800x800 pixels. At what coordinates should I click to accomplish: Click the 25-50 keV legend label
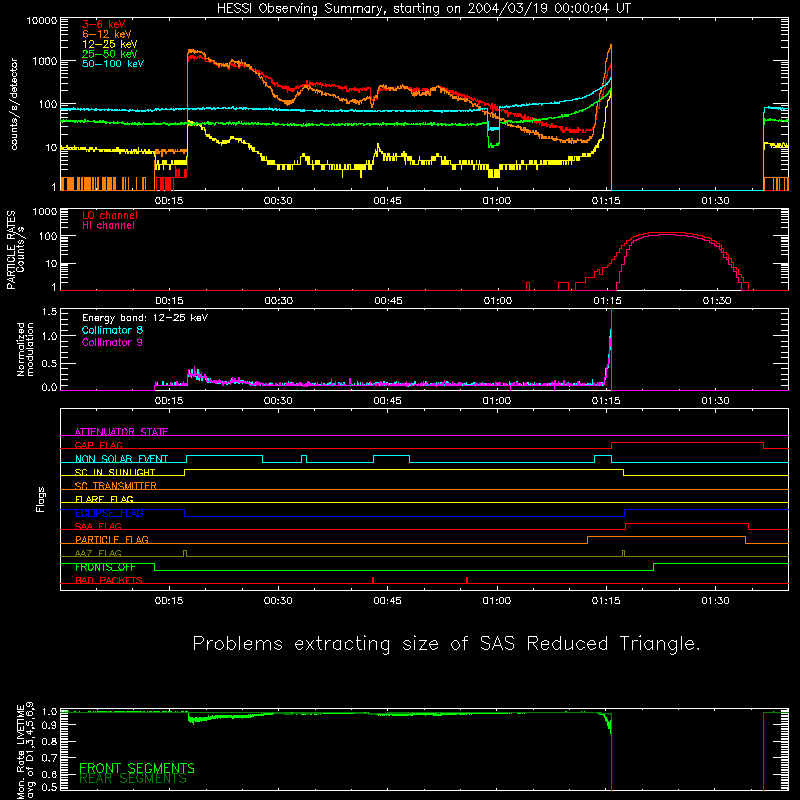coord(110,54)
